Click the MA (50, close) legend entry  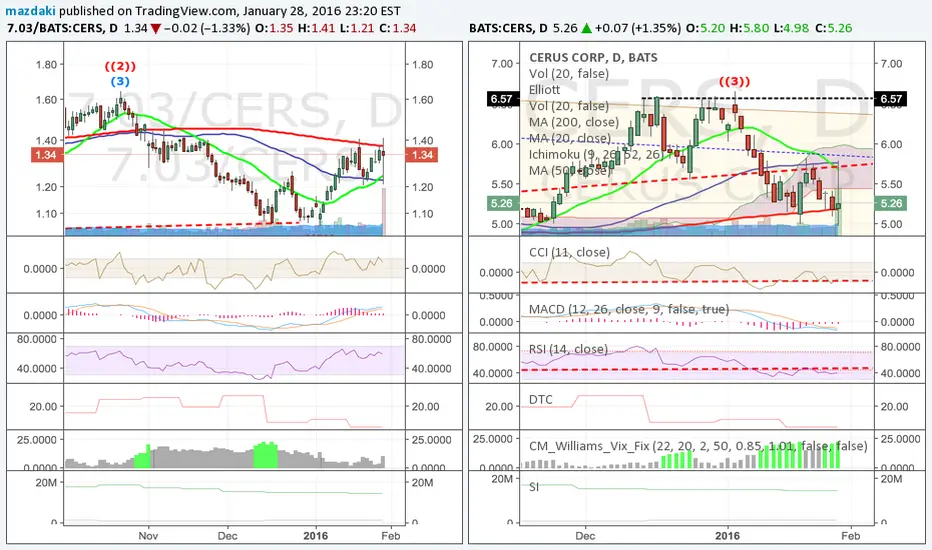tap(570, 170)
